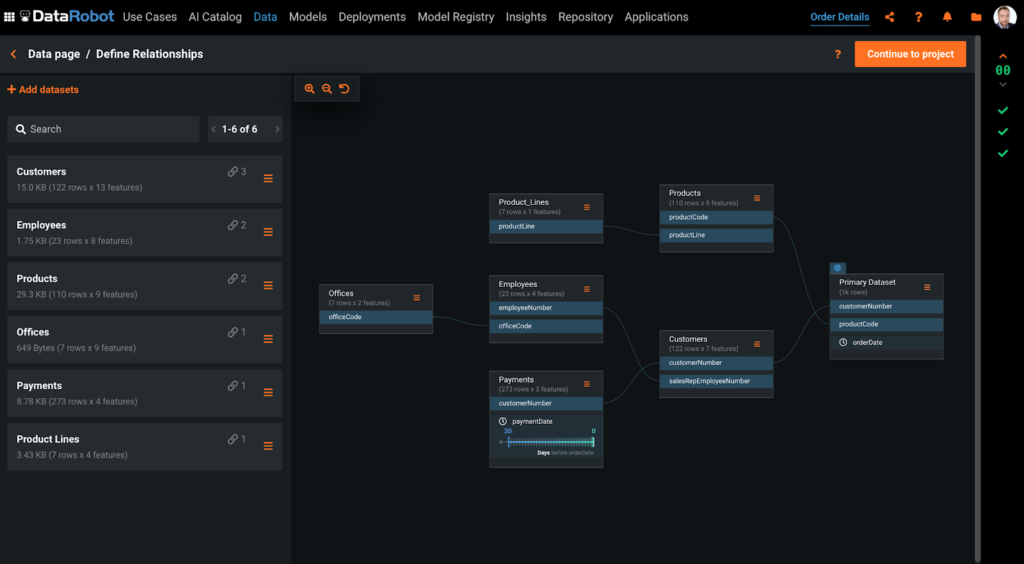Open Products node menu on canvas
1024x564 pixels.
[757, 198]
